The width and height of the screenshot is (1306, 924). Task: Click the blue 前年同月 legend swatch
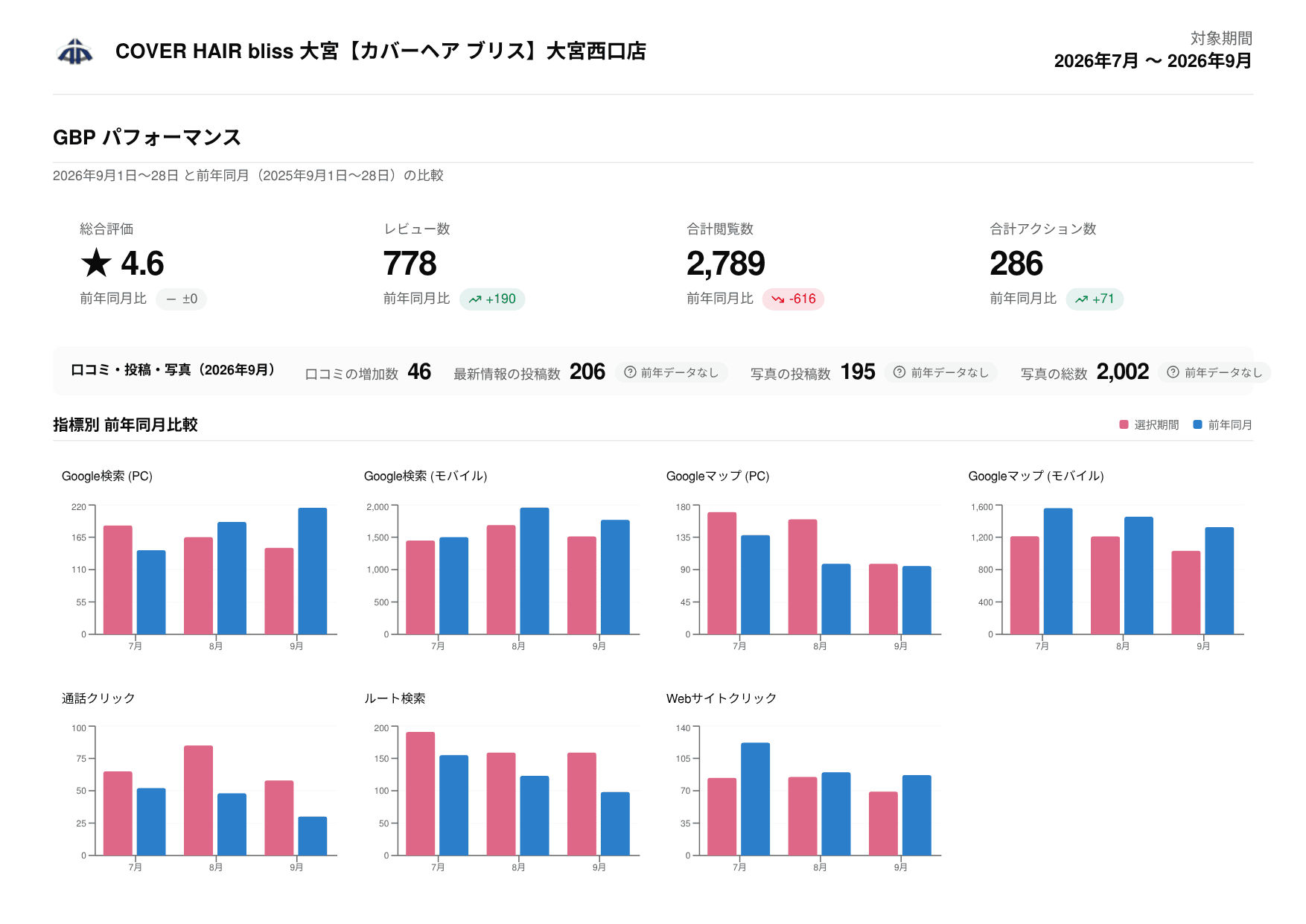(x=1197, y=424)
